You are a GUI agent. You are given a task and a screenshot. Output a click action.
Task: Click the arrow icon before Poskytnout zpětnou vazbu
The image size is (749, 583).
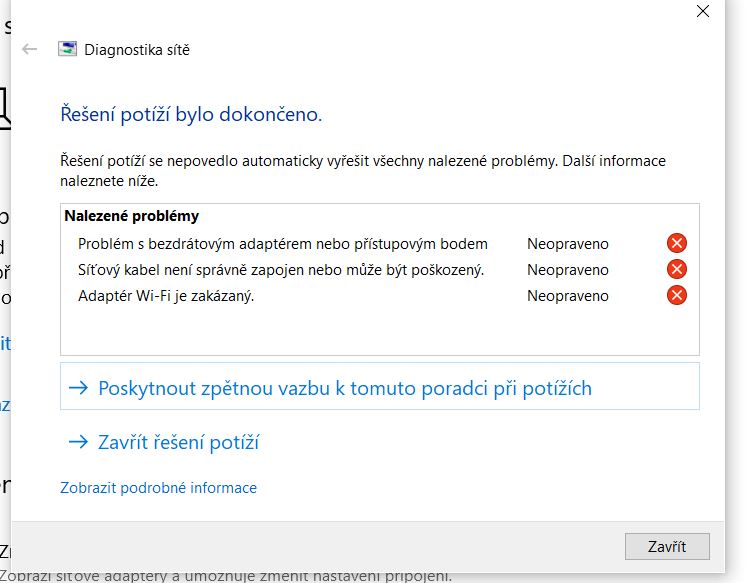(x=78, y=388)
